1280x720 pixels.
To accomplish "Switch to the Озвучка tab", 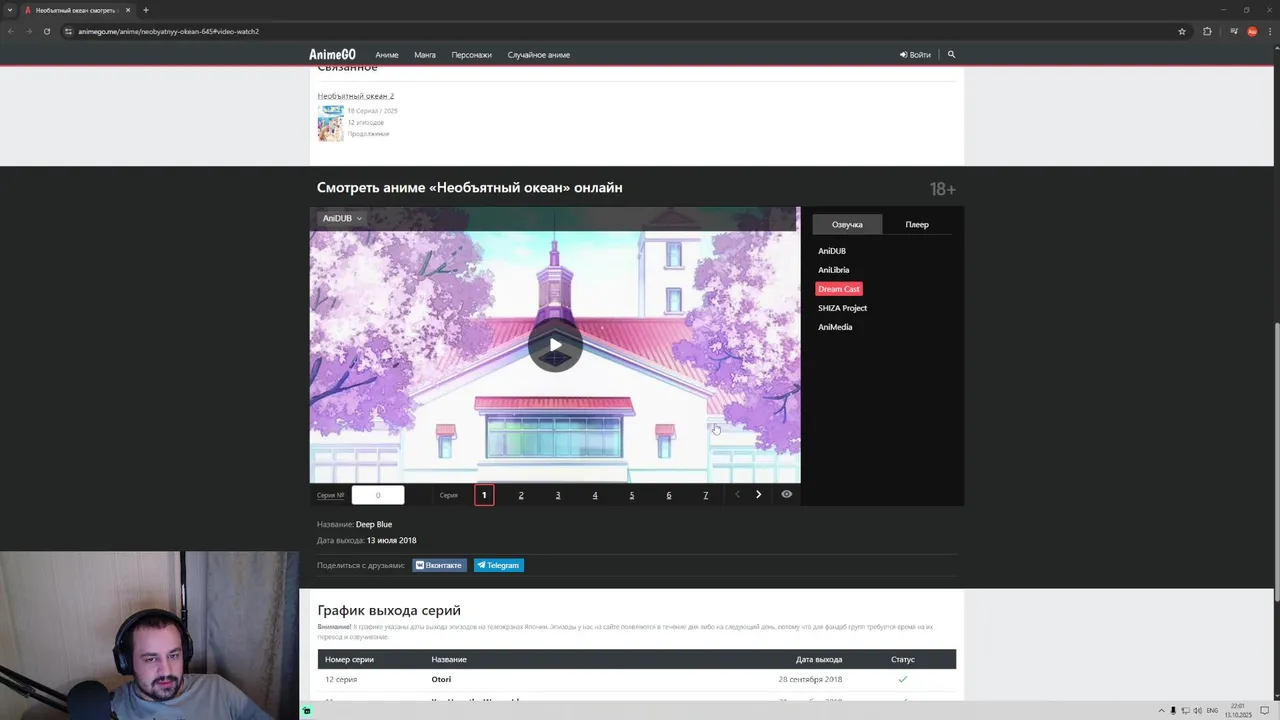I will pos(847,224).
